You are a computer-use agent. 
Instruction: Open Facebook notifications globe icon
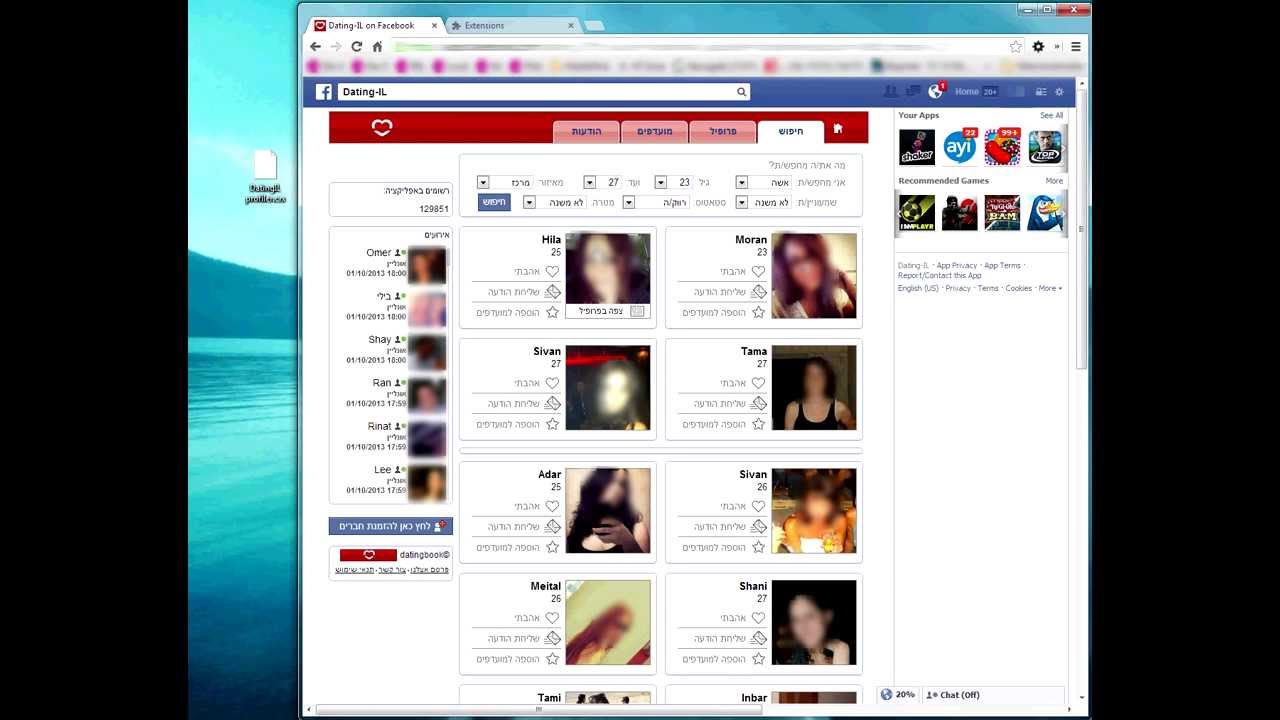(x=935, y=91)
